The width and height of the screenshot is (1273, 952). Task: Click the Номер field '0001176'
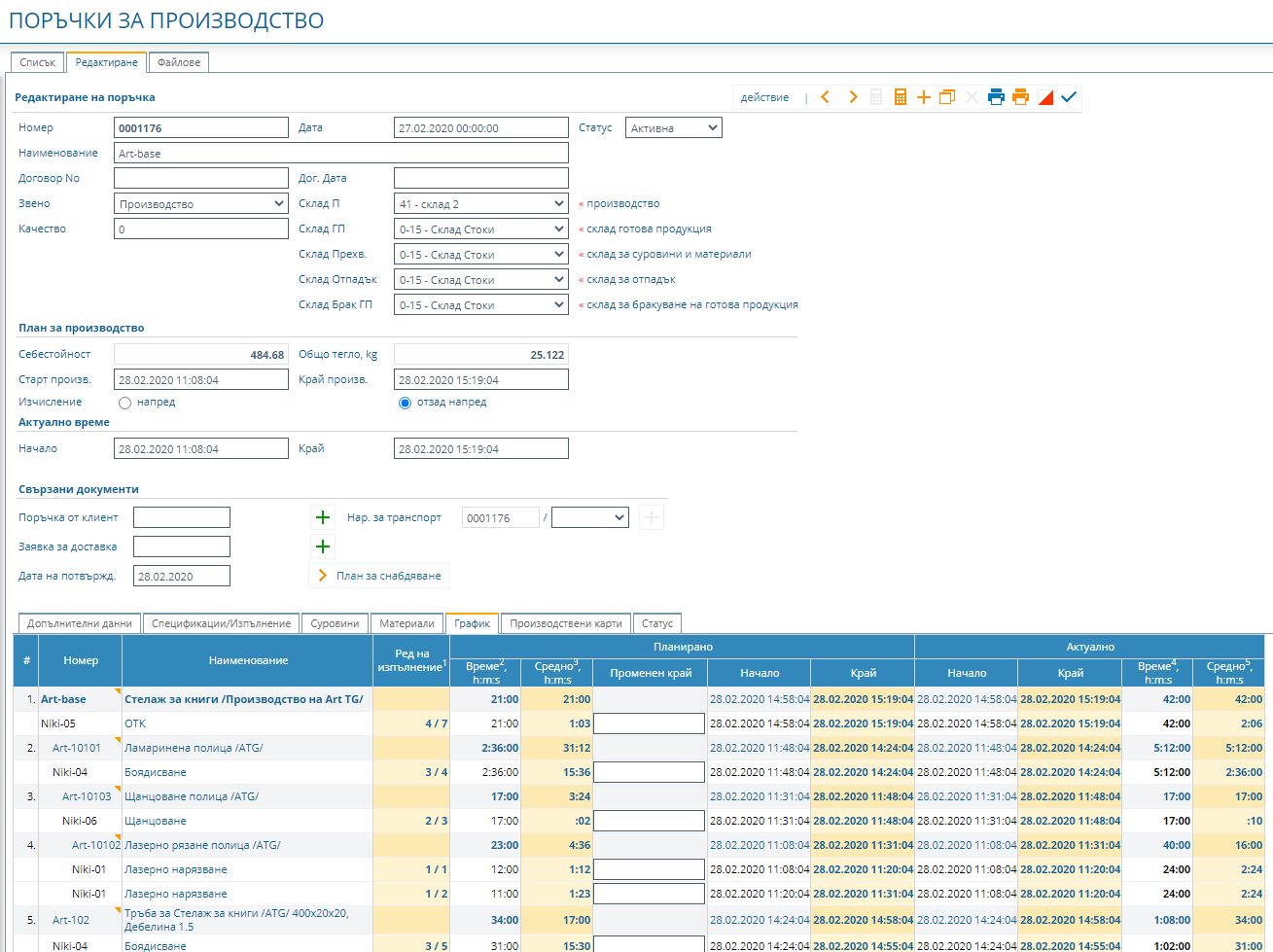pos(201,127)
